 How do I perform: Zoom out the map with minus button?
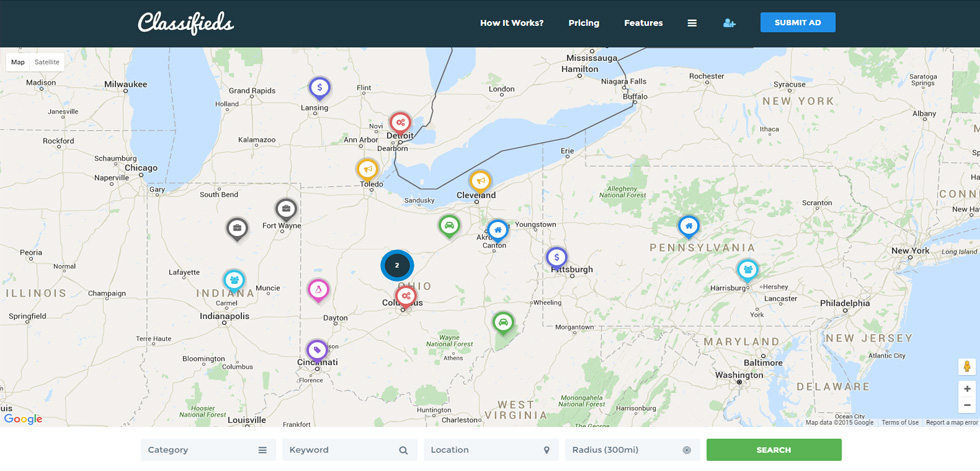pos(967,405)
